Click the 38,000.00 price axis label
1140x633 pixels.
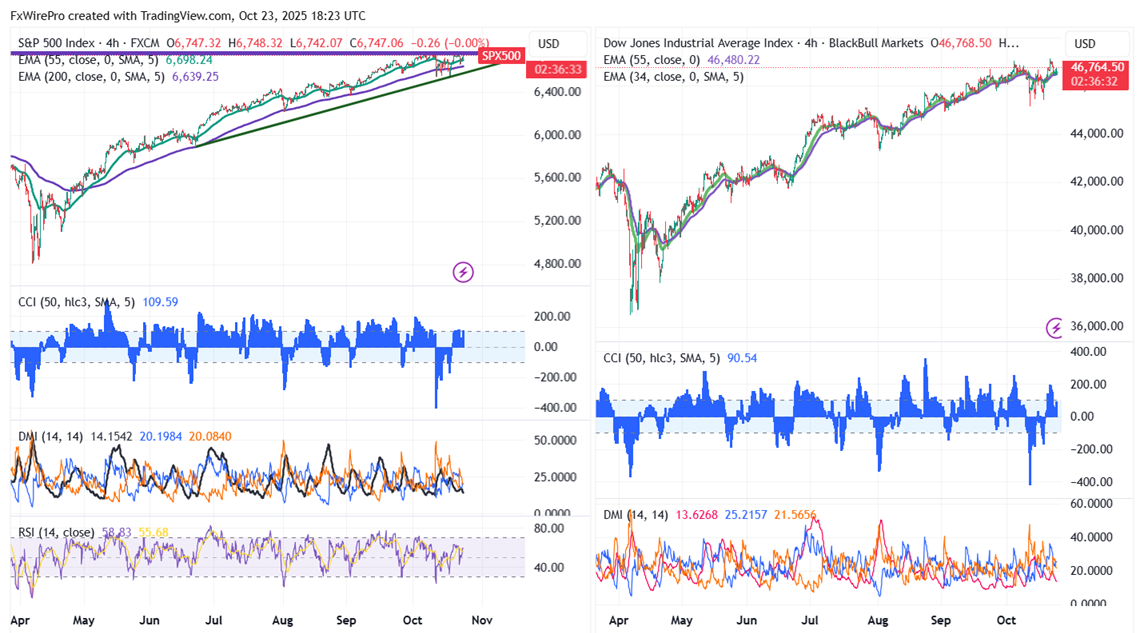coord(1097,278)
